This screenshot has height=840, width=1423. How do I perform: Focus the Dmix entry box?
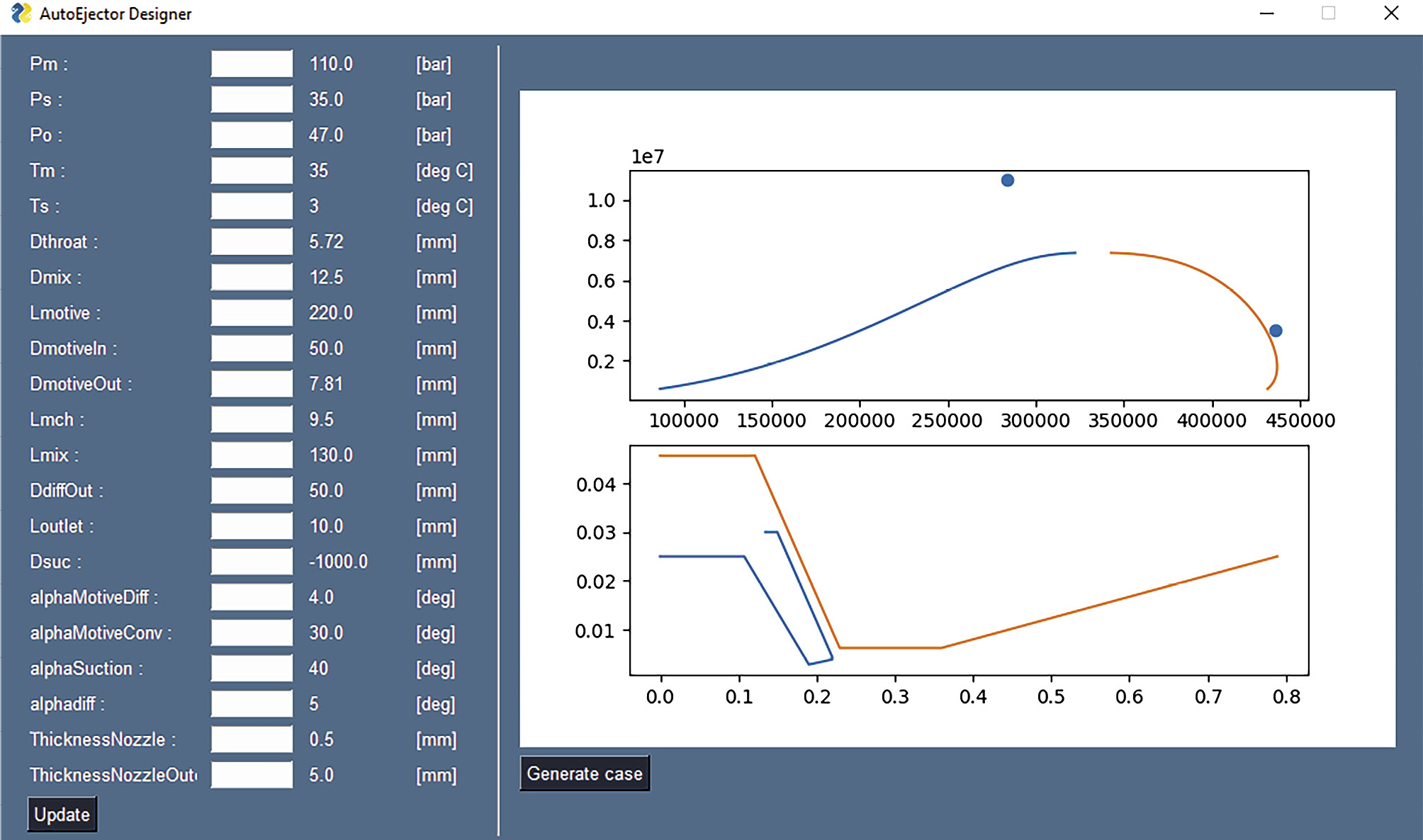[x=252, y=277]
